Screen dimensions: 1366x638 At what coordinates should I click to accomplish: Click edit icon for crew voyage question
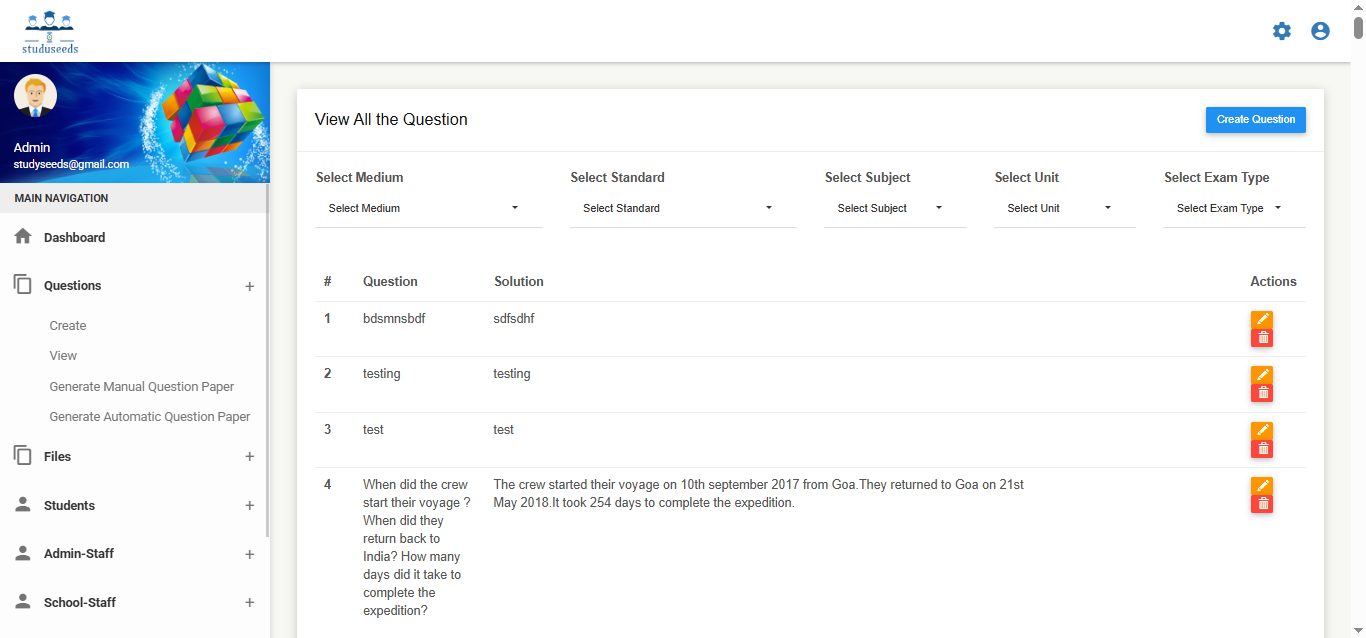click(x=1262, y=486)
